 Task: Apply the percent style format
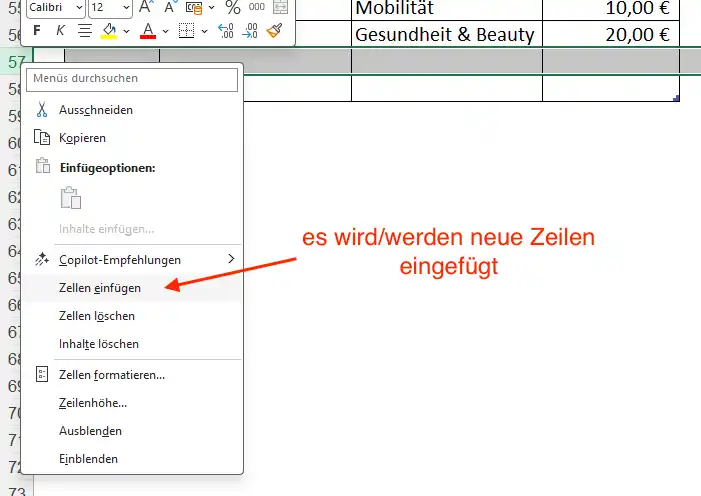tap(232, 7)
